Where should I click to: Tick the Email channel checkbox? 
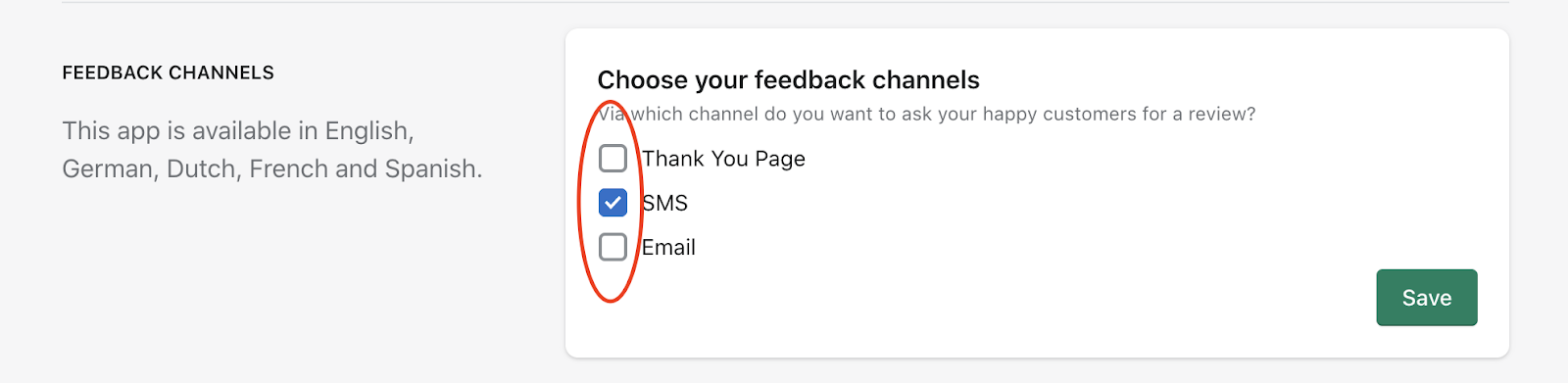(x=612, y=247)
